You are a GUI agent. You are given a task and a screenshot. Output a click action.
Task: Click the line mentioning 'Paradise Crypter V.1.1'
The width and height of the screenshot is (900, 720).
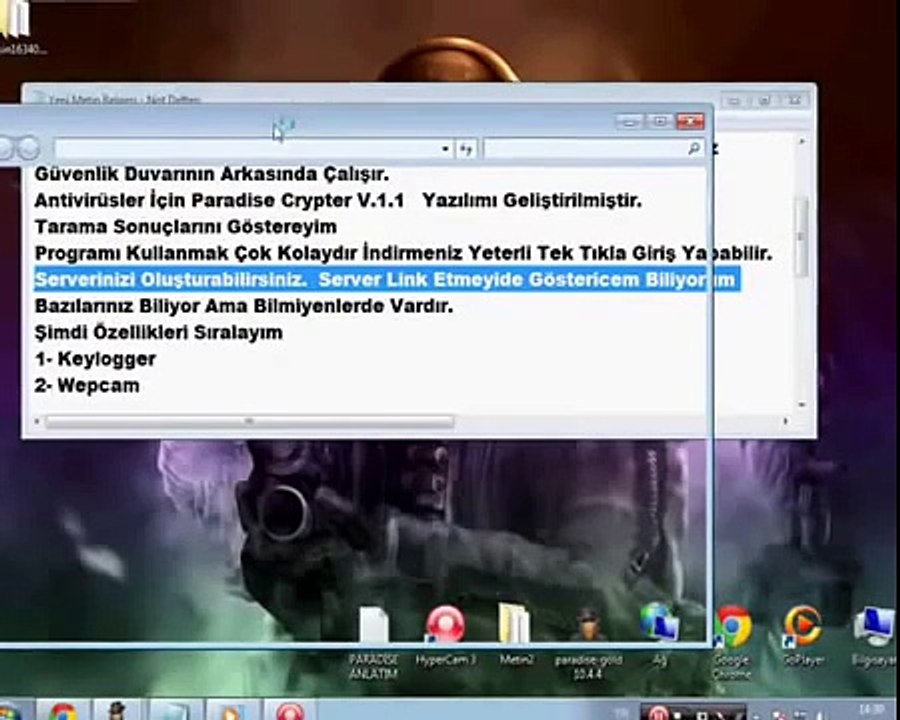tap(338, 200)
